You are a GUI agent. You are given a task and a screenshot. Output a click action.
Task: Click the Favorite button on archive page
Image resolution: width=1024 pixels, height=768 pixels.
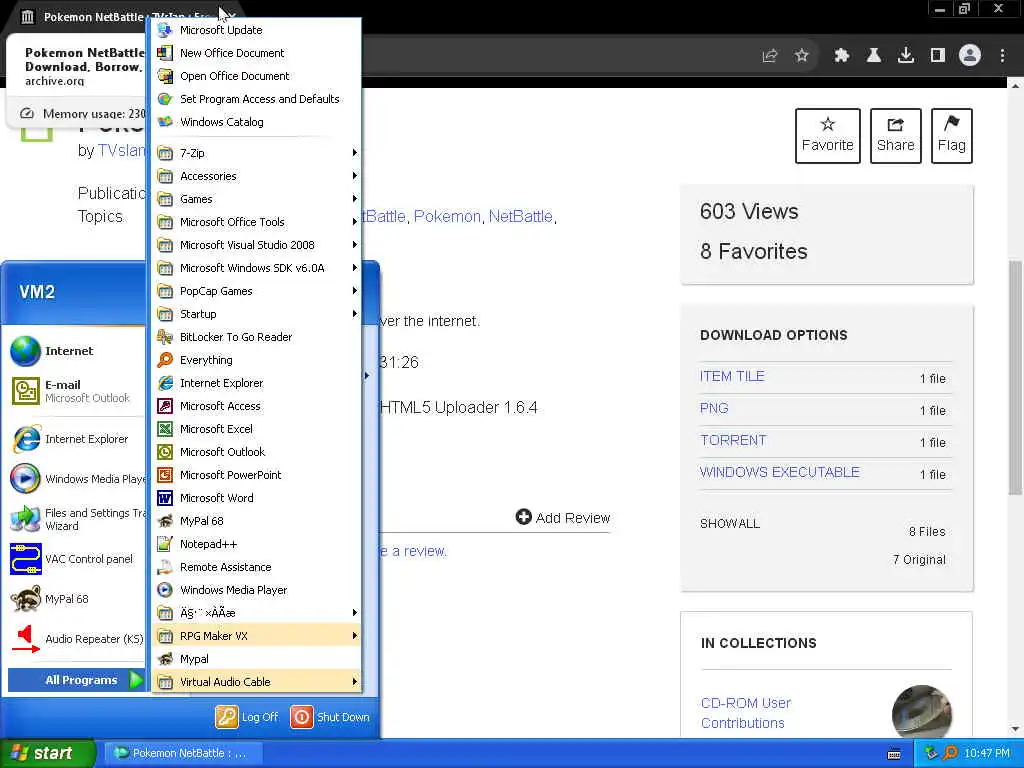tap(827, 136)
